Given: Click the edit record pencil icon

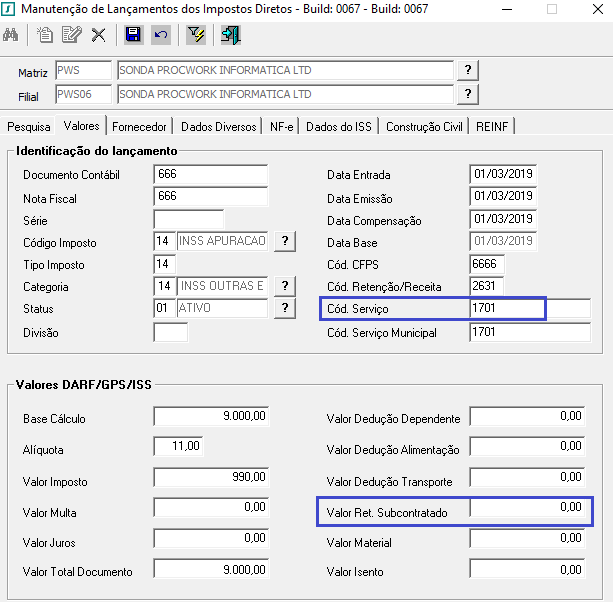Looking at the screenshot, I should [x=72, y=35].
